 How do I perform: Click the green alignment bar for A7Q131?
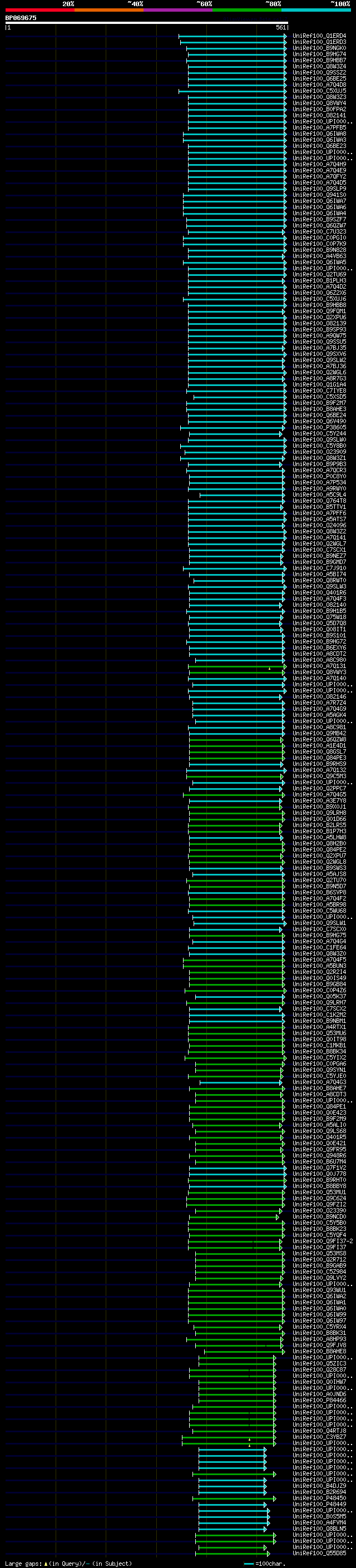click(238, 666)
